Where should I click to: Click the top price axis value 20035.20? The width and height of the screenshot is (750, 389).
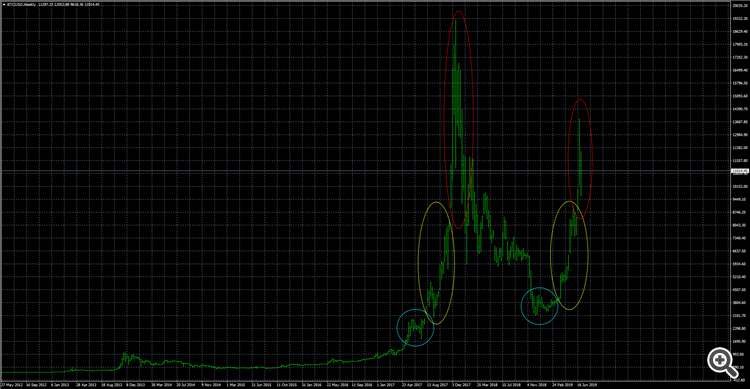pyautogui.click(x=740, y=6)
